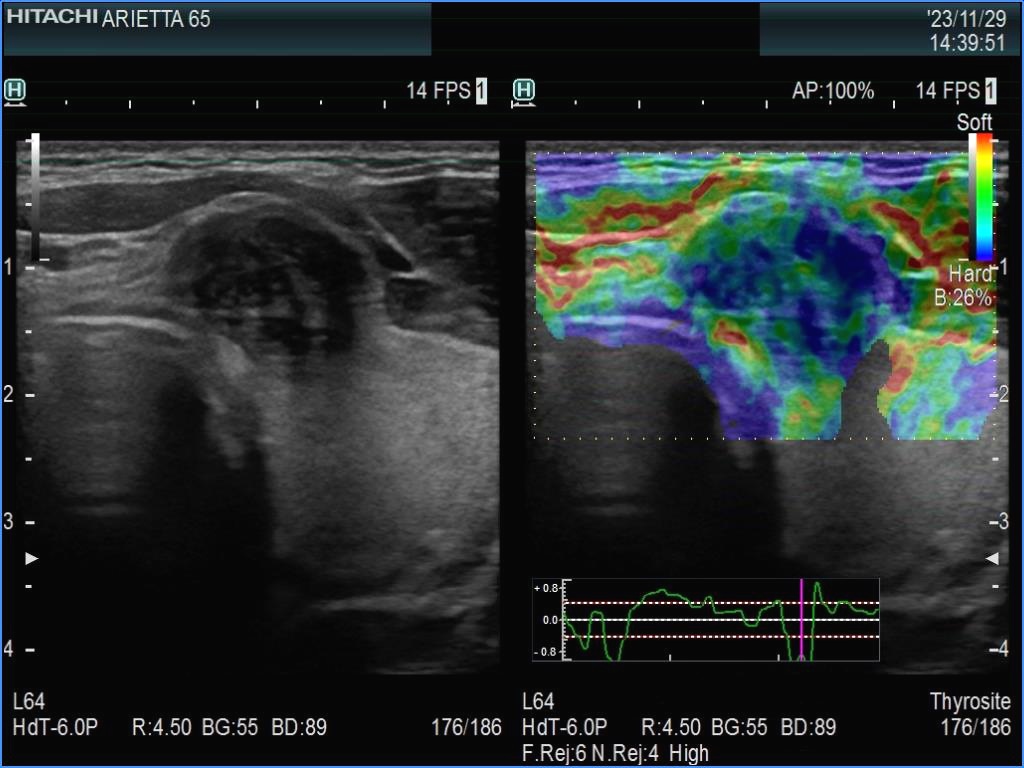This screenshot has height=768, width=1024.
Task: Click BD:89 value under the elastography pane
Action: click(808, 727)
